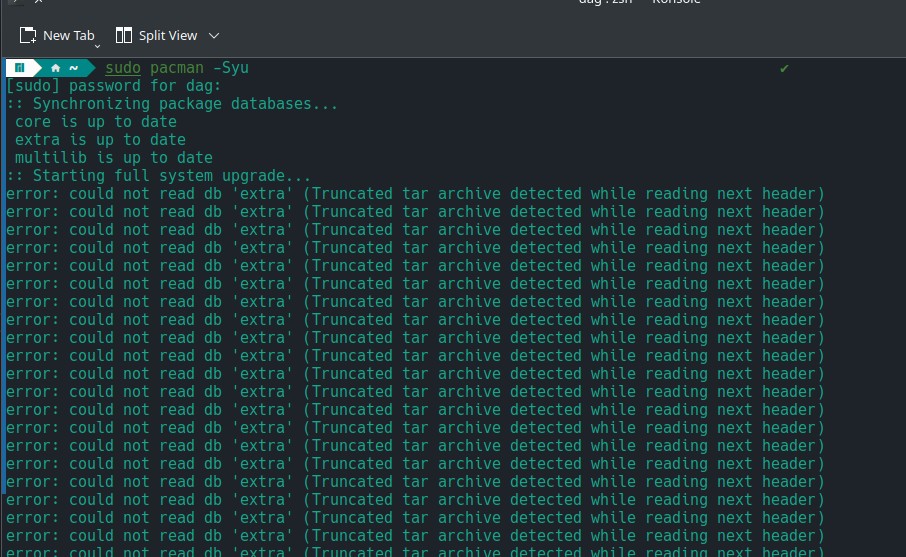The width and height of the screenshot is (906, 557).
Task: Click the home icon in the prompt
Action: coord(56,68)
